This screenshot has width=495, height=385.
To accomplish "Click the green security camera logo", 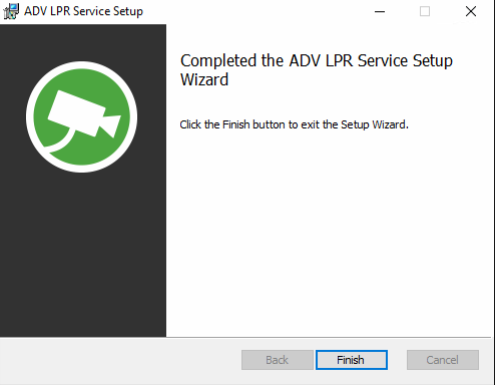I will (x=82, y=117).
